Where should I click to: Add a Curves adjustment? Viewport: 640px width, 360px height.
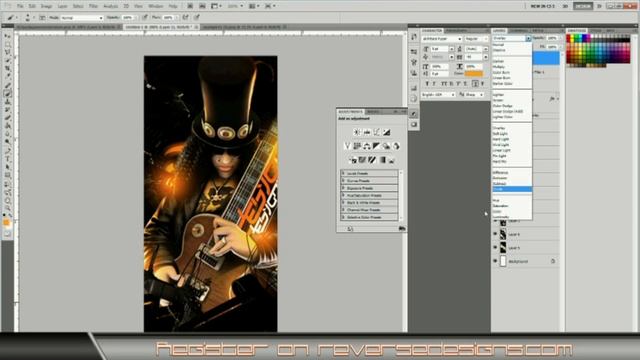coord(376,132)
